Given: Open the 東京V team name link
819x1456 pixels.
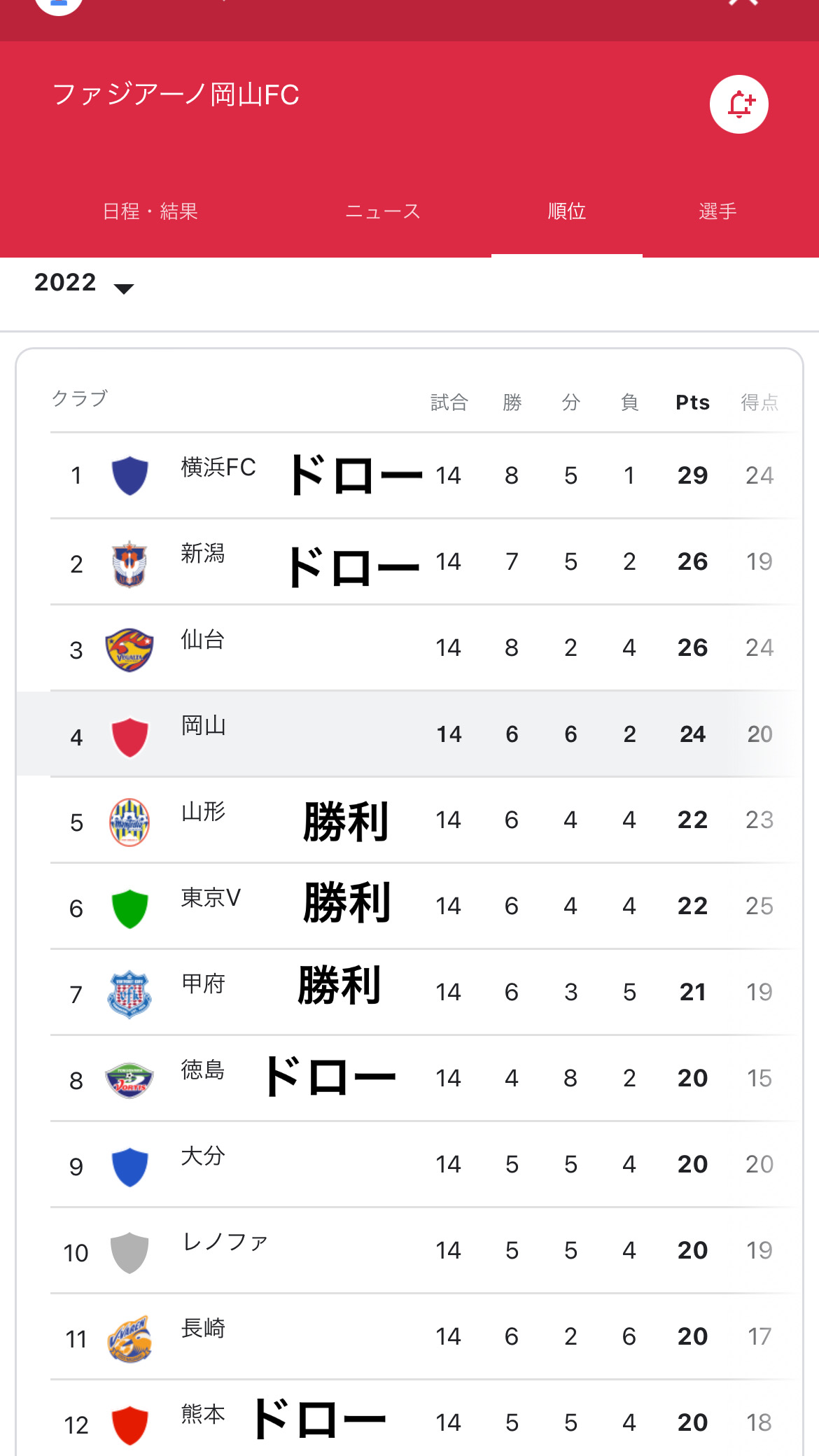Looking at the screenshot, I should (x=211, y=897).
